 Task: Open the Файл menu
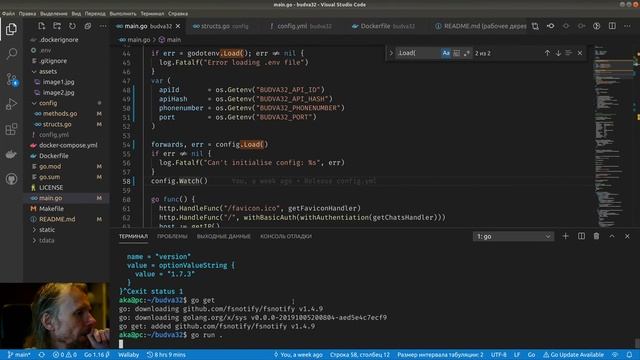click(8, 13)
